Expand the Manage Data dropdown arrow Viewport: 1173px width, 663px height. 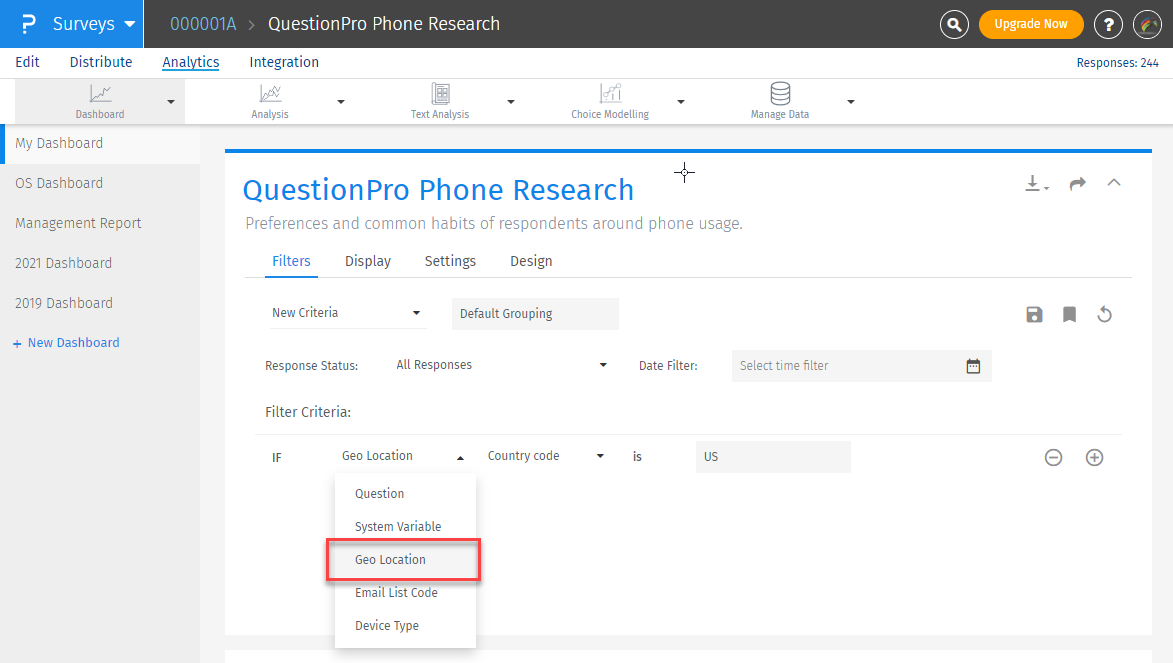pos(851,102)
